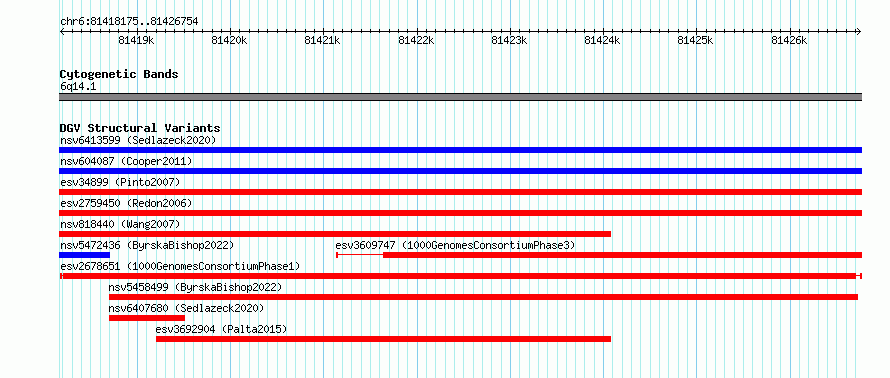Click the nsv6413599 (Sedlazeck2020) variant label
Screen dimensions: 890x378
[138, 140]
